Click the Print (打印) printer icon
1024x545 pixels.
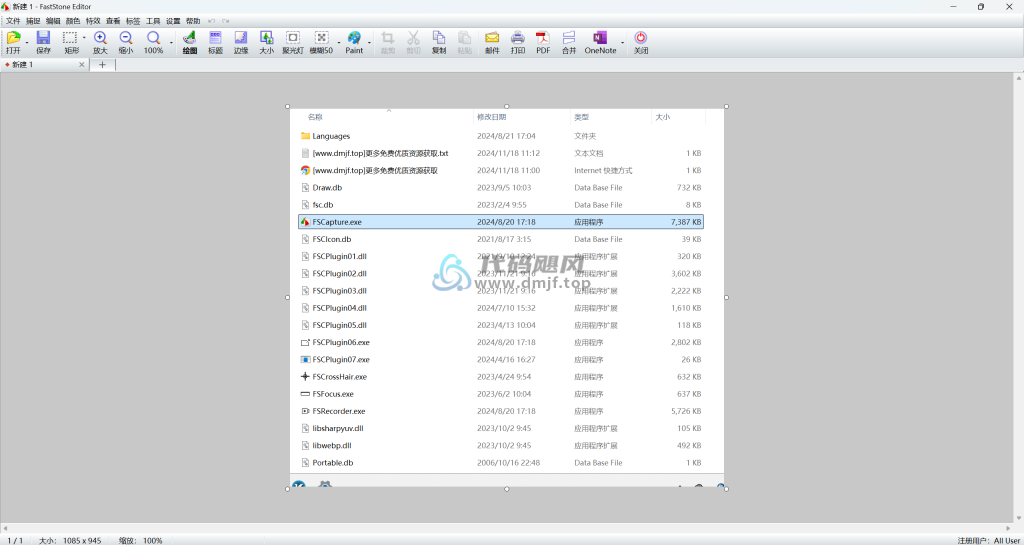(518, 38)
